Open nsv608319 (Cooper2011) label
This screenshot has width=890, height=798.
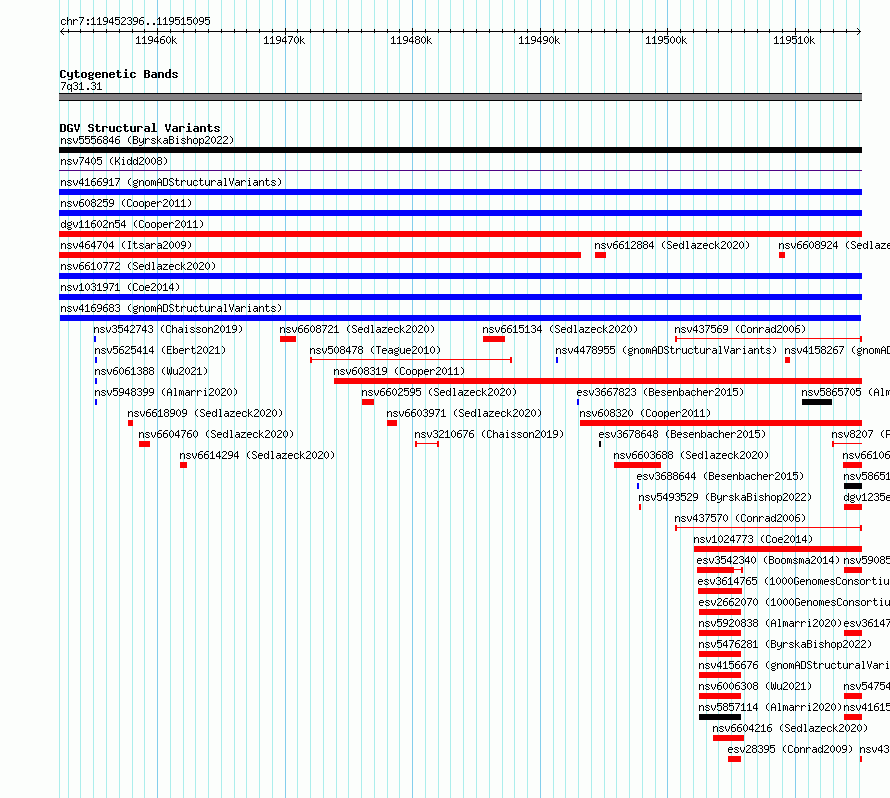point(399,371)
